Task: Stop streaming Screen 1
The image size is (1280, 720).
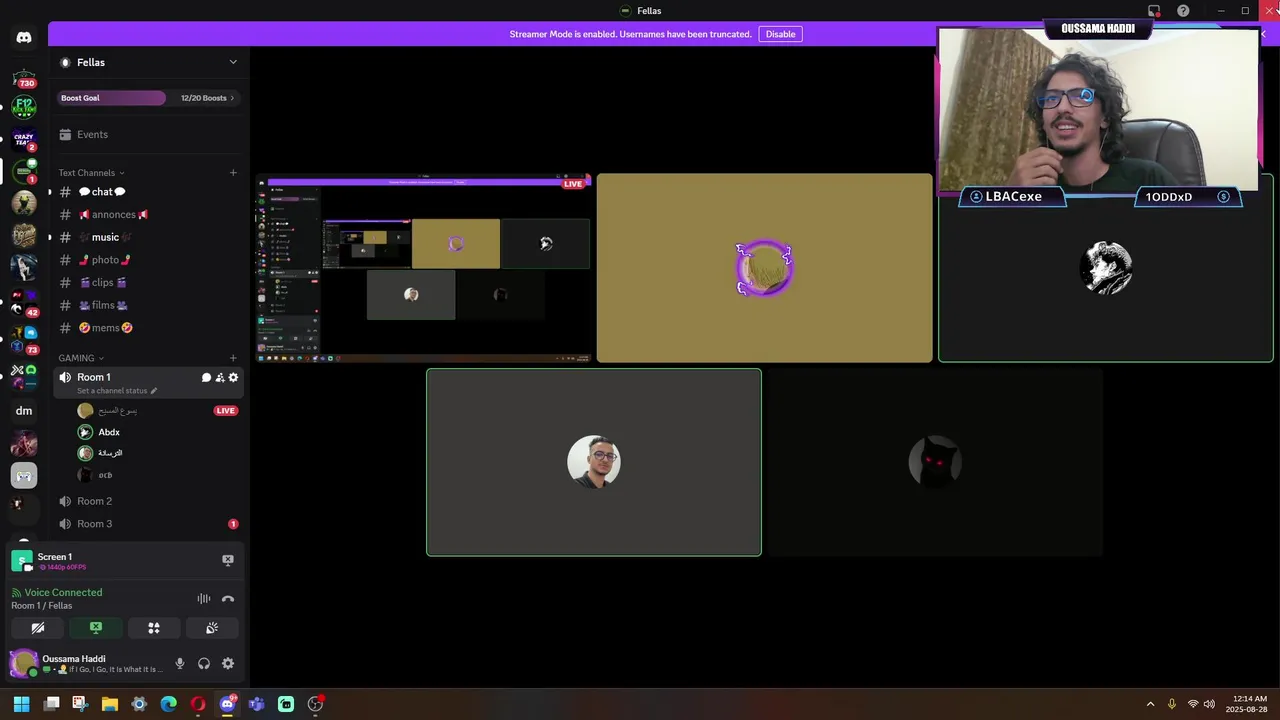Action: (x=228, y=560)
